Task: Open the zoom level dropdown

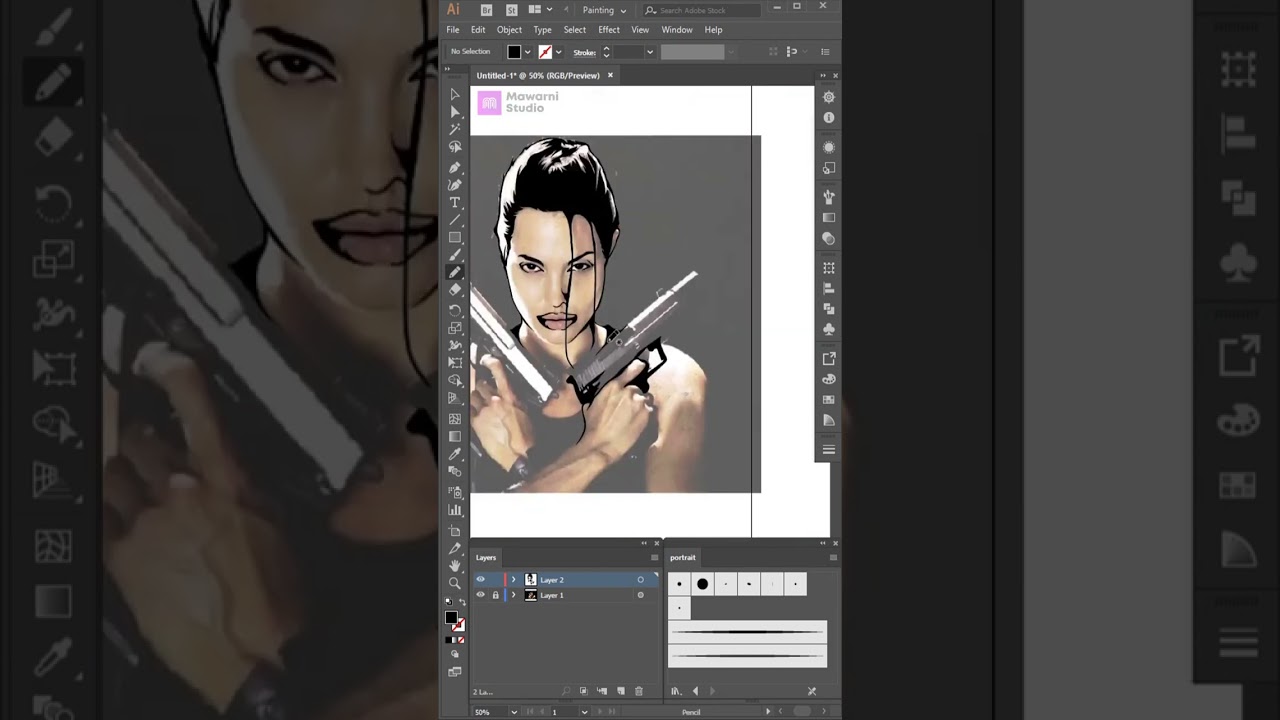Action: pos(514,712)
